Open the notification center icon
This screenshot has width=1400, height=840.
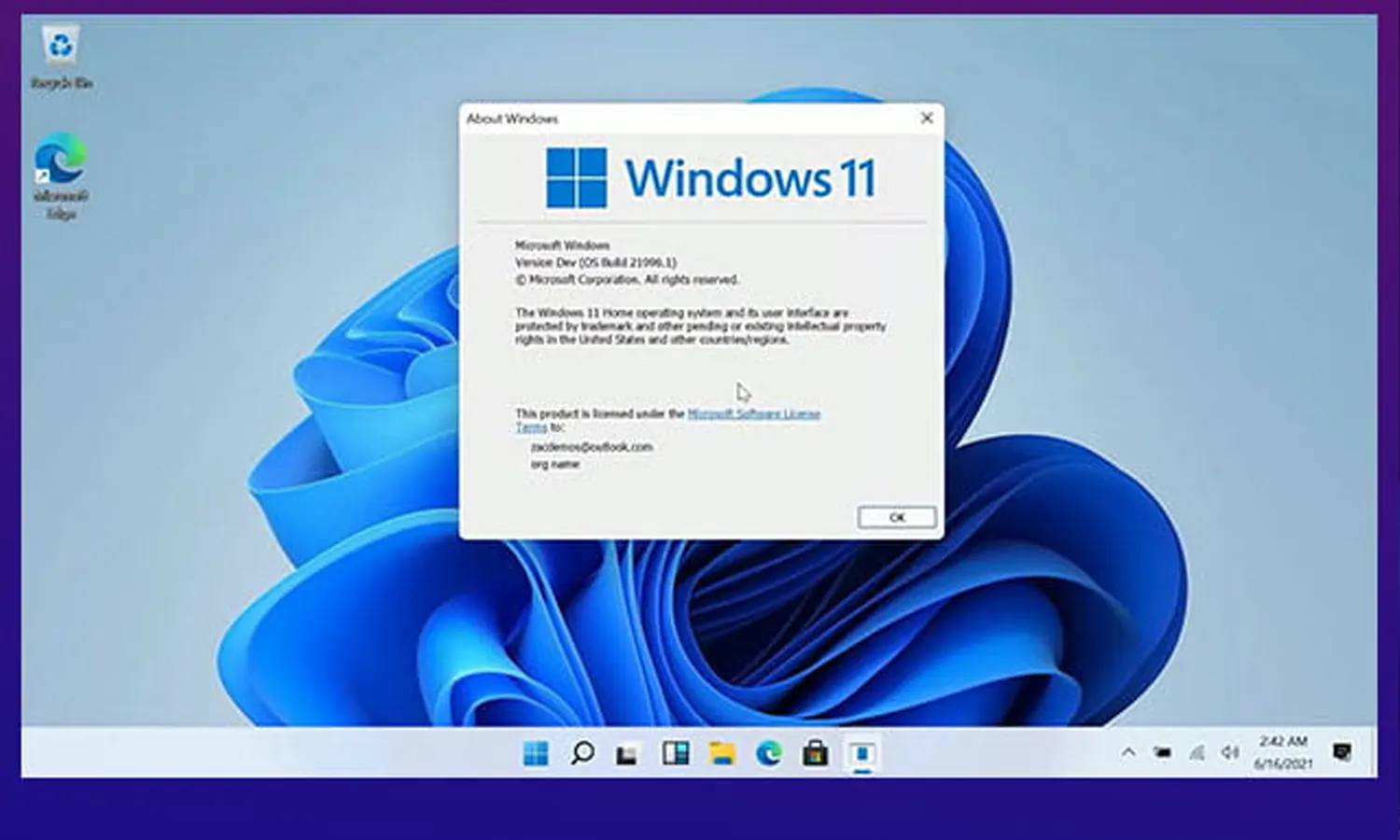click(x=1342, y=752)
